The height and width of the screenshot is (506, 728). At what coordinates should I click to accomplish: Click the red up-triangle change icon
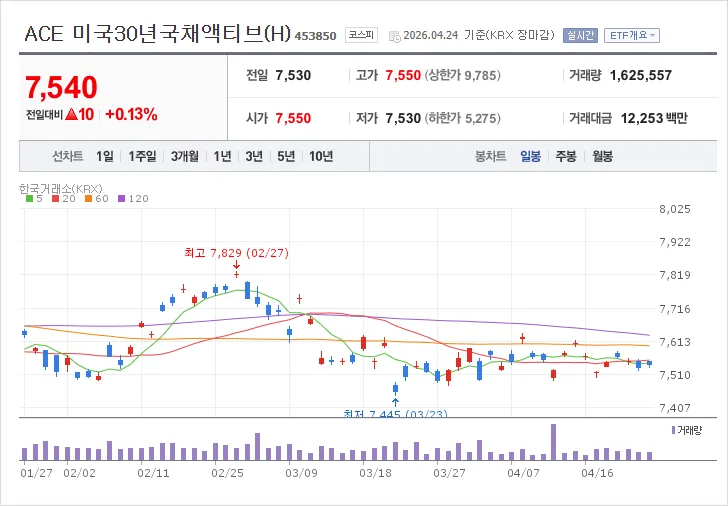(72, 114)
